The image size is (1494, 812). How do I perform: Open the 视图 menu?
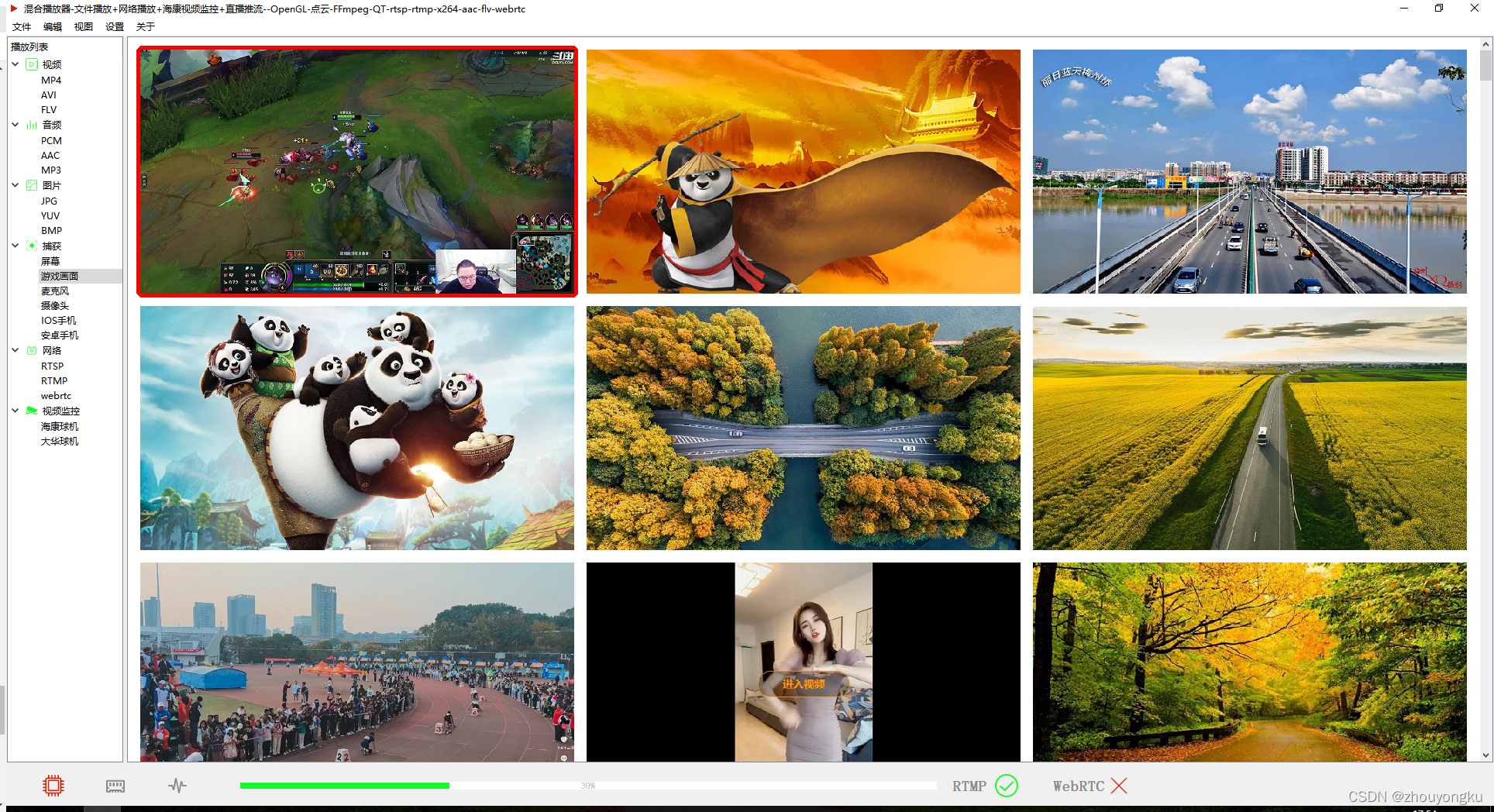[x=84, y=26]
